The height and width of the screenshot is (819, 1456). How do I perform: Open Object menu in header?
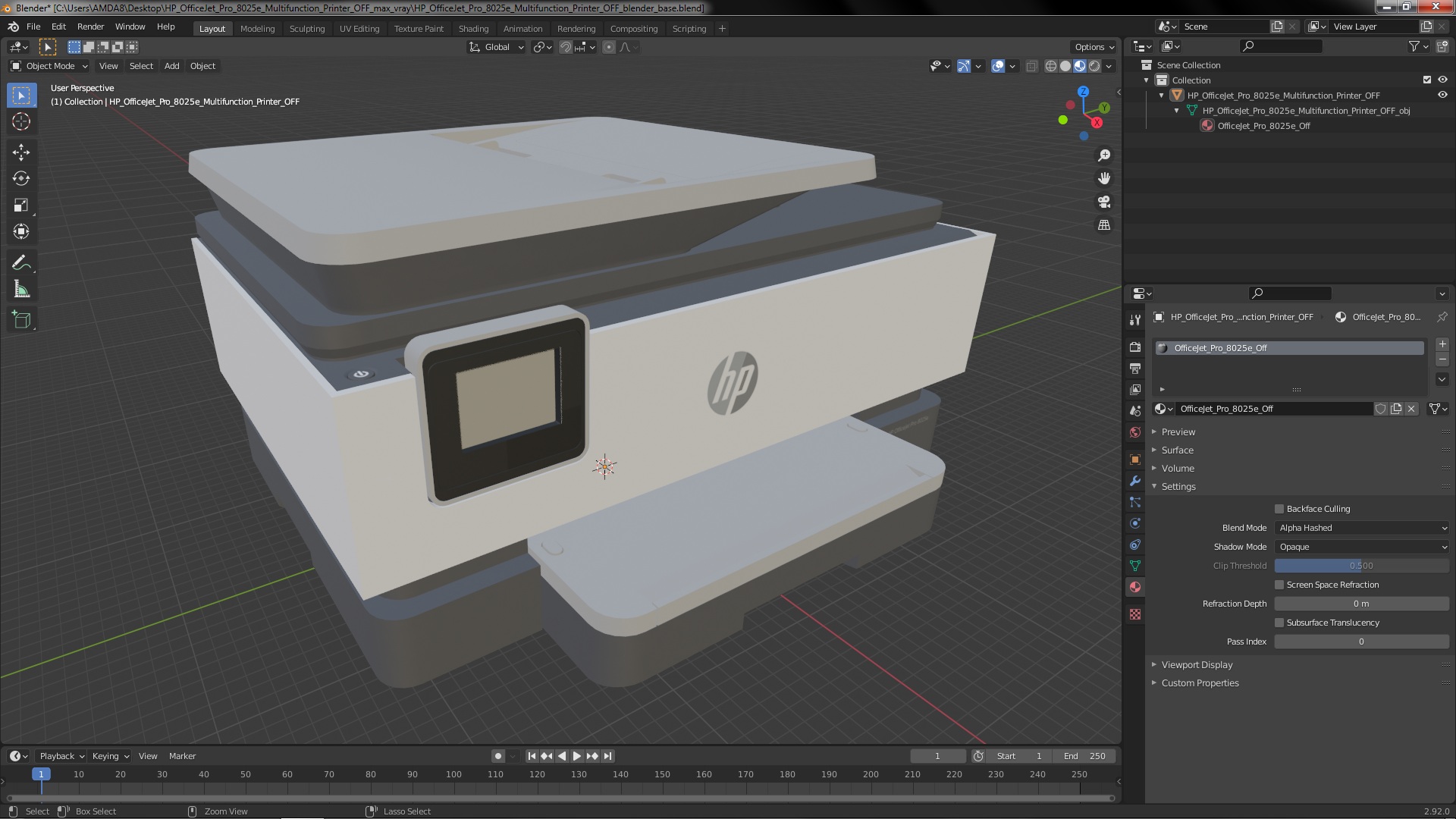tap(202, 65)
